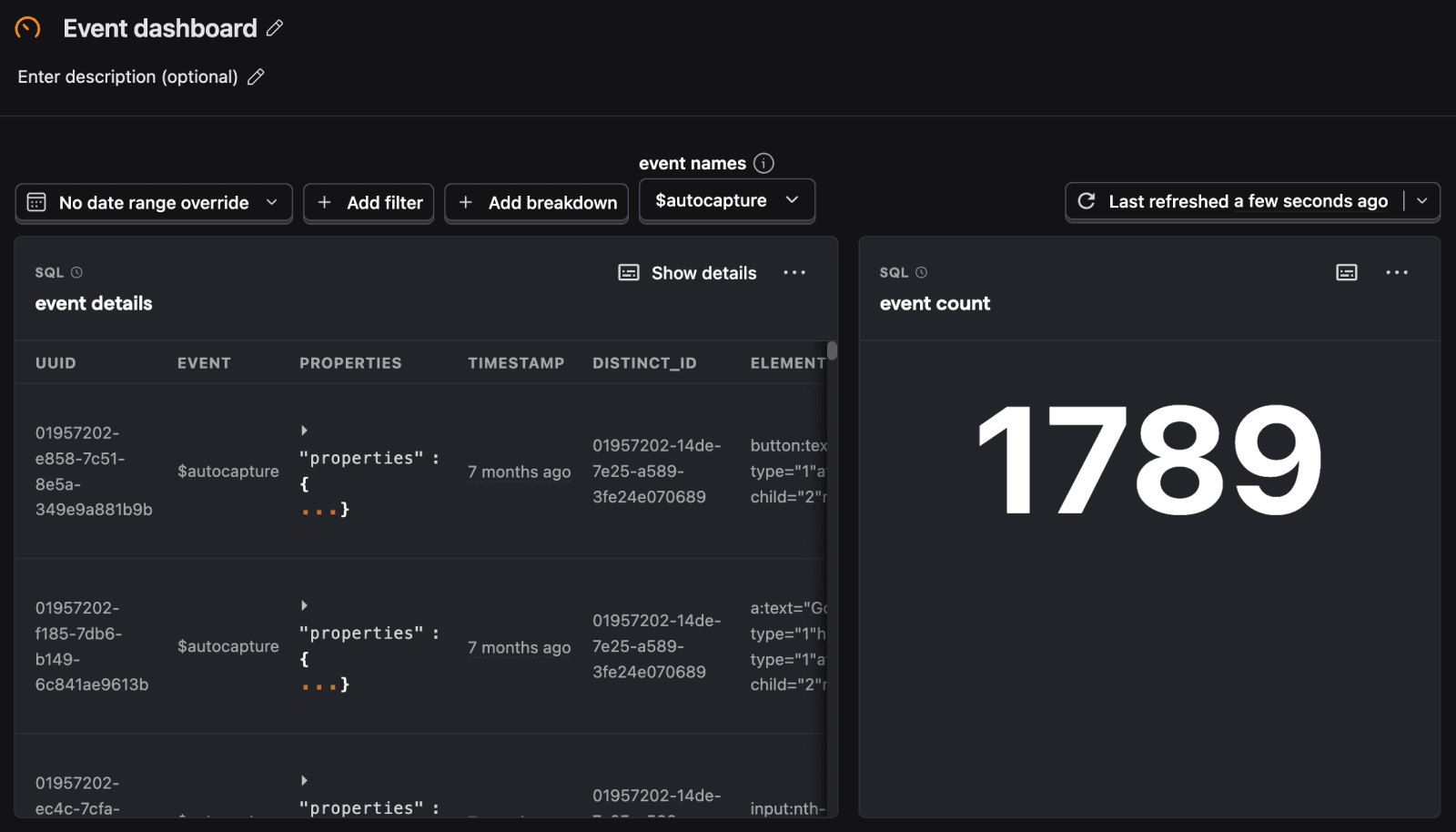This screenshot has height=832, width=1456.
Task: Click the refresh circular arrow icon
Action: pyautogui.click(x=1087, y=201)
